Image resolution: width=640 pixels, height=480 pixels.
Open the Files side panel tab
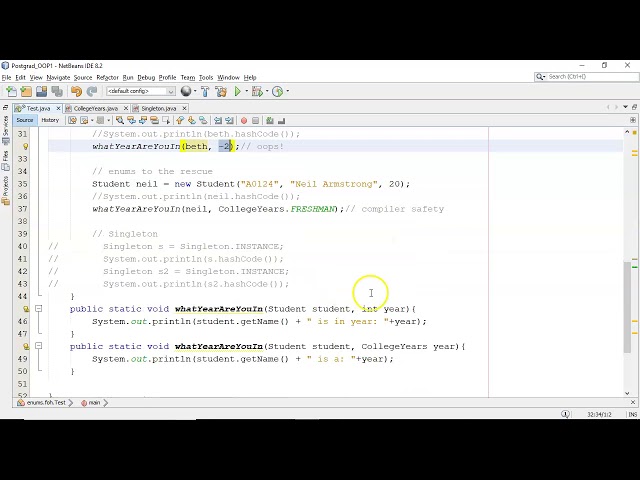pyautogui.click(x=5, y=160)
